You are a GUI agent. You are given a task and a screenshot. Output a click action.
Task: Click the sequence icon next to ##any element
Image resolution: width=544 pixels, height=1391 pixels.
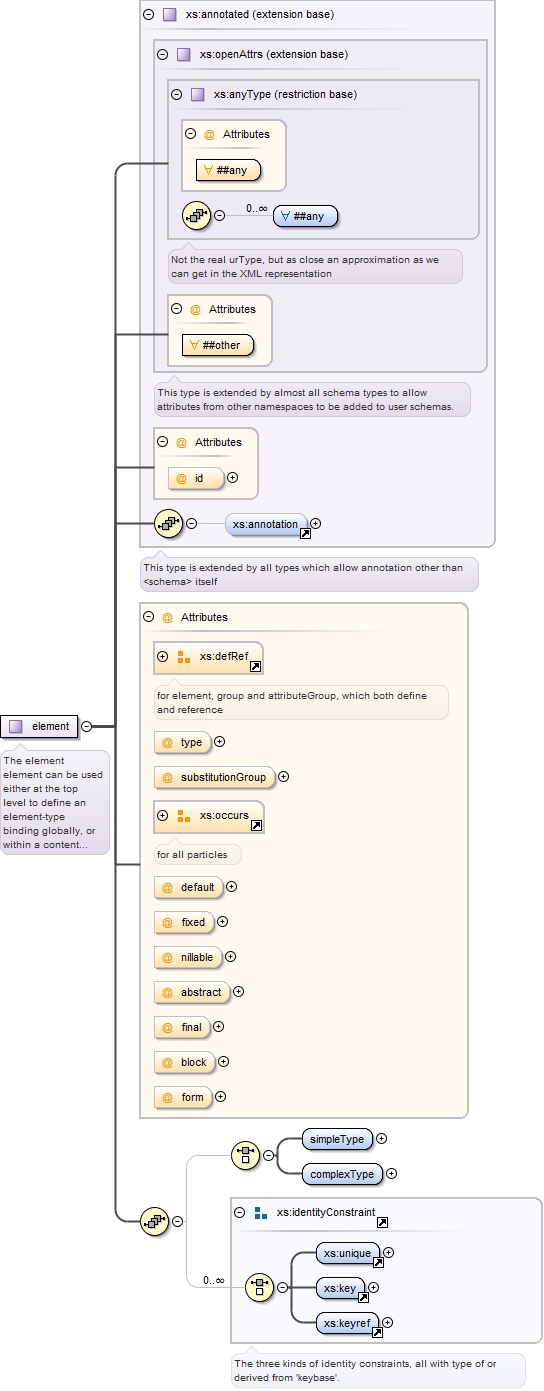196,214
